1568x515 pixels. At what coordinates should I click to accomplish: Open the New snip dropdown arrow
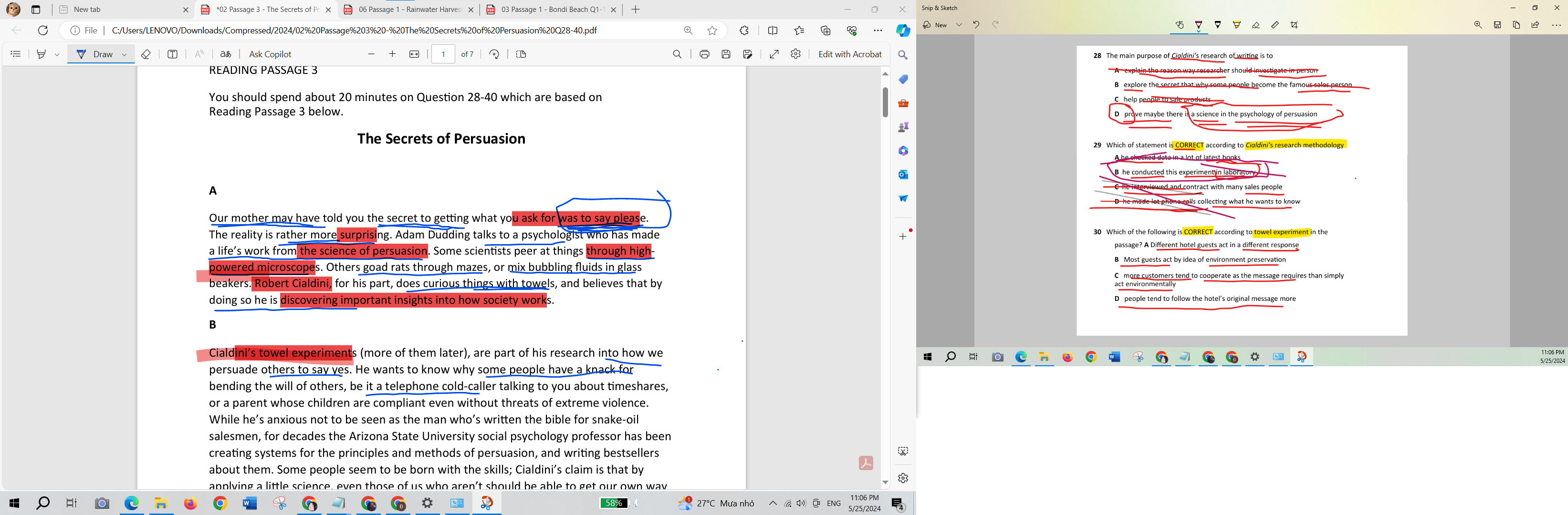click(x=959, y=25)
